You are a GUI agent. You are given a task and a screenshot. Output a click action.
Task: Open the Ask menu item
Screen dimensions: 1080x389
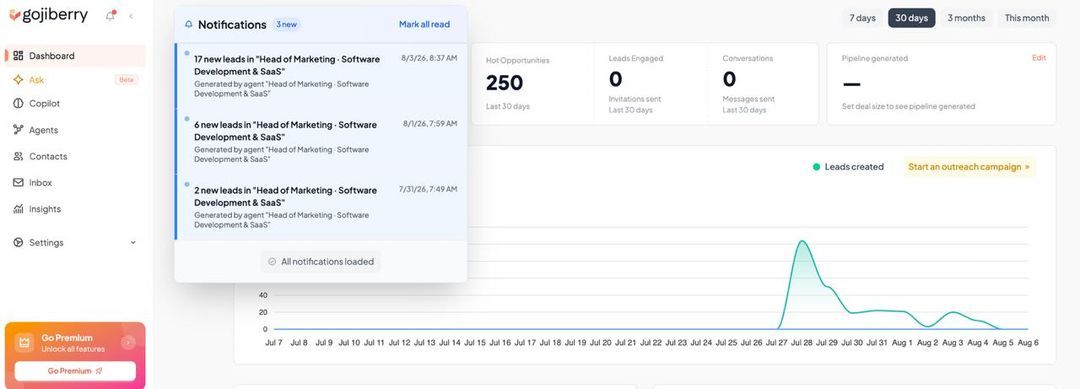[x=75, y=80]
